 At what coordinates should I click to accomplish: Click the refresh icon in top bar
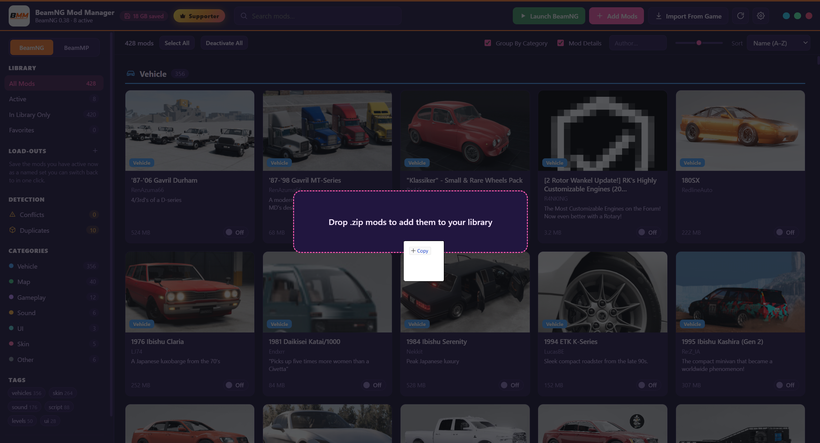[x=741, y=16]
